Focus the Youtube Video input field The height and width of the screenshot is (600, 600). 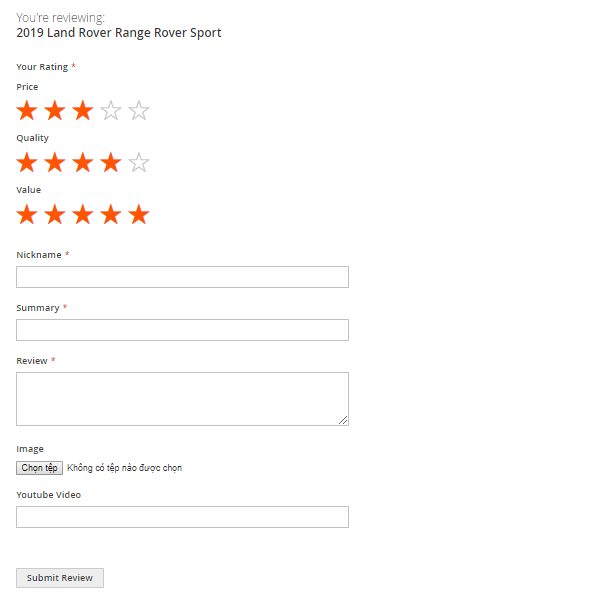click(x=182, y=517)
